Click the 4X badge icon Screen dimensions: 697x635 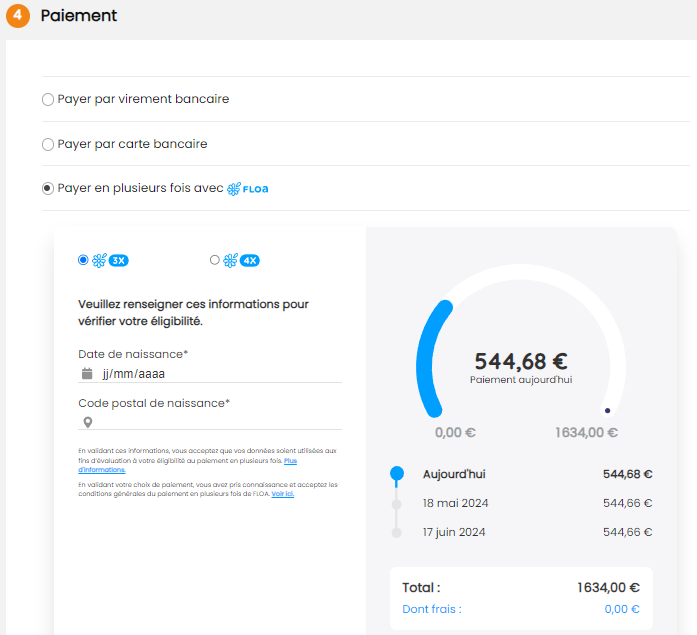(x=250, y=260)
